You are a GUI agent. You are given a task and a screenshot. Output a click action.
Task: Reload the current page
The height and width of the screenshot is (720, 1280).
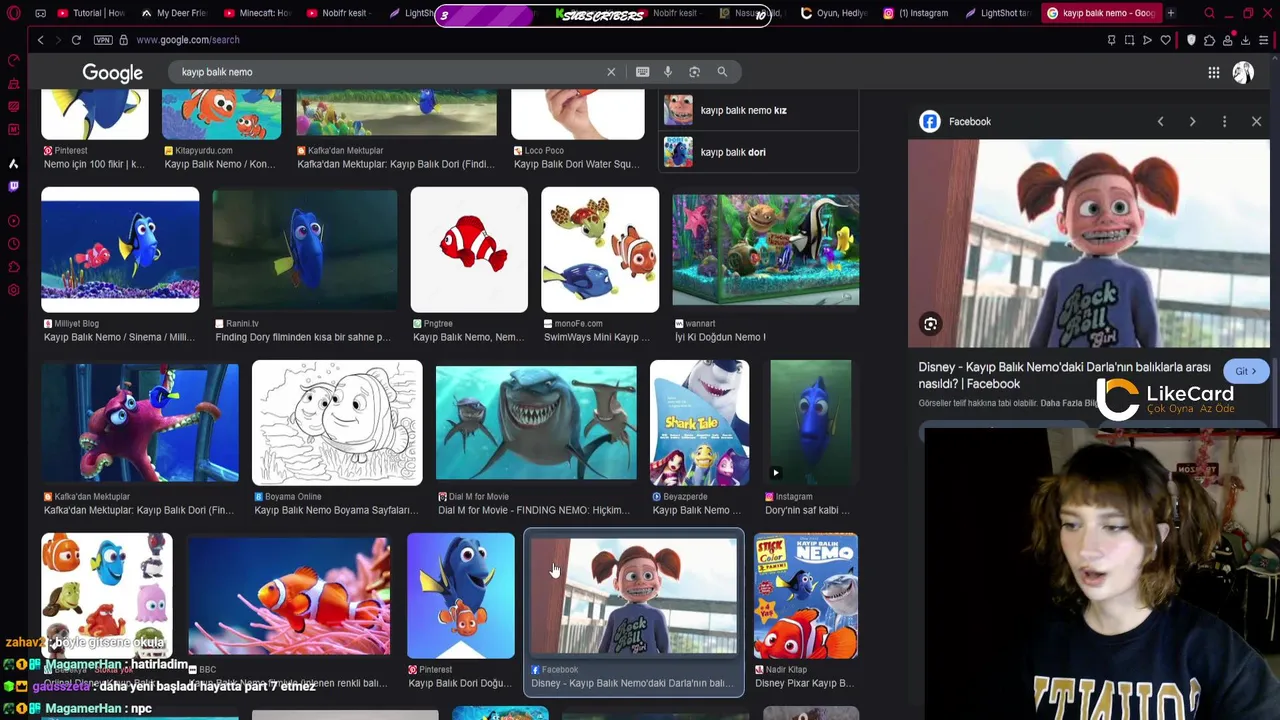[x=76, y=40]
